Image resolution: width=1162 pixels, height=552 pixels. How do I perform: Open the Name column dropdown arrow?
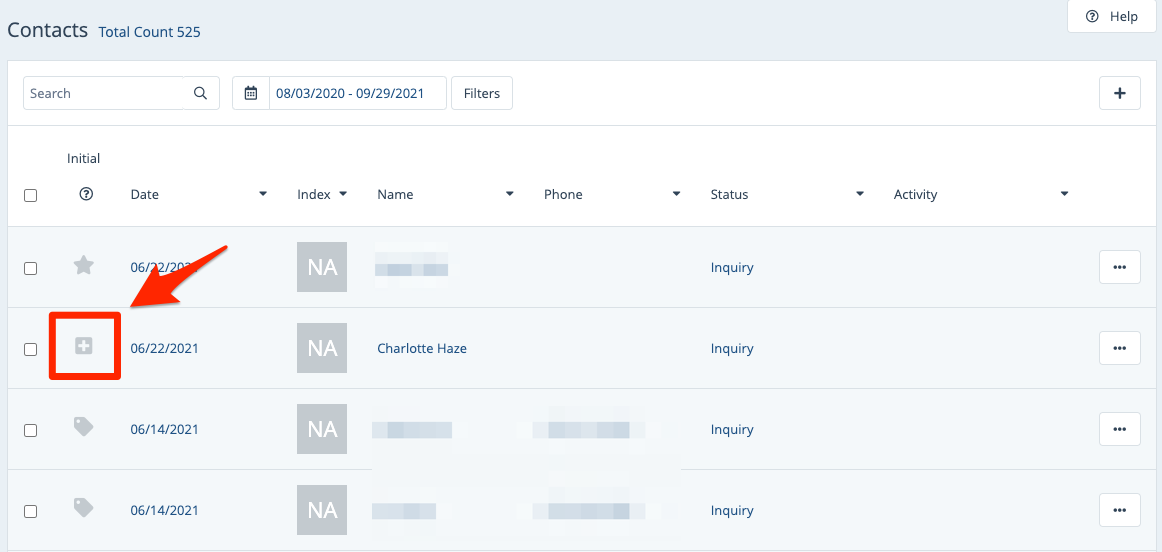coord(510,194)
